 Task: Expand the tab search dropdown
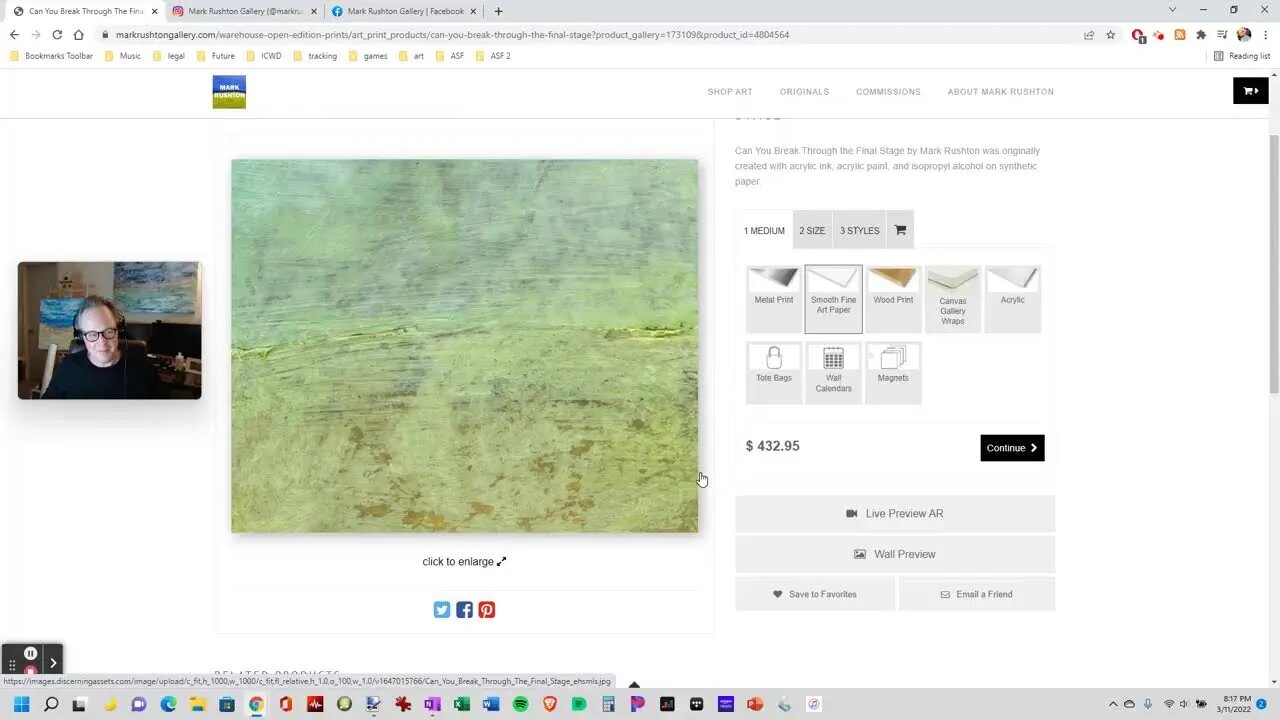[1172, 10]
